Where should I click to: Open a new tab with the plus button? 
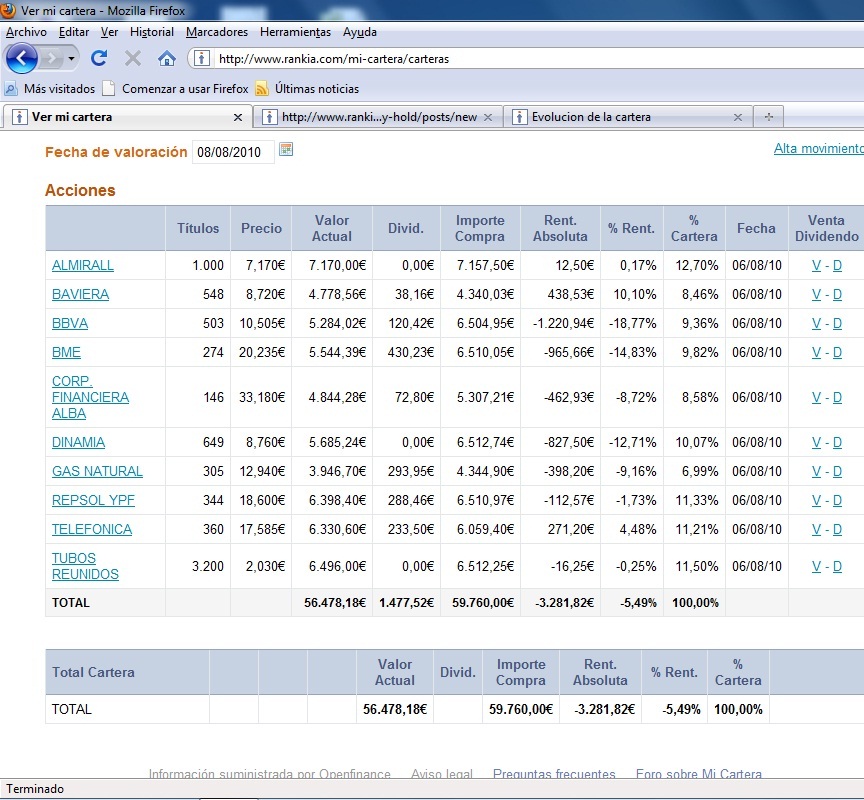(768, 117)
